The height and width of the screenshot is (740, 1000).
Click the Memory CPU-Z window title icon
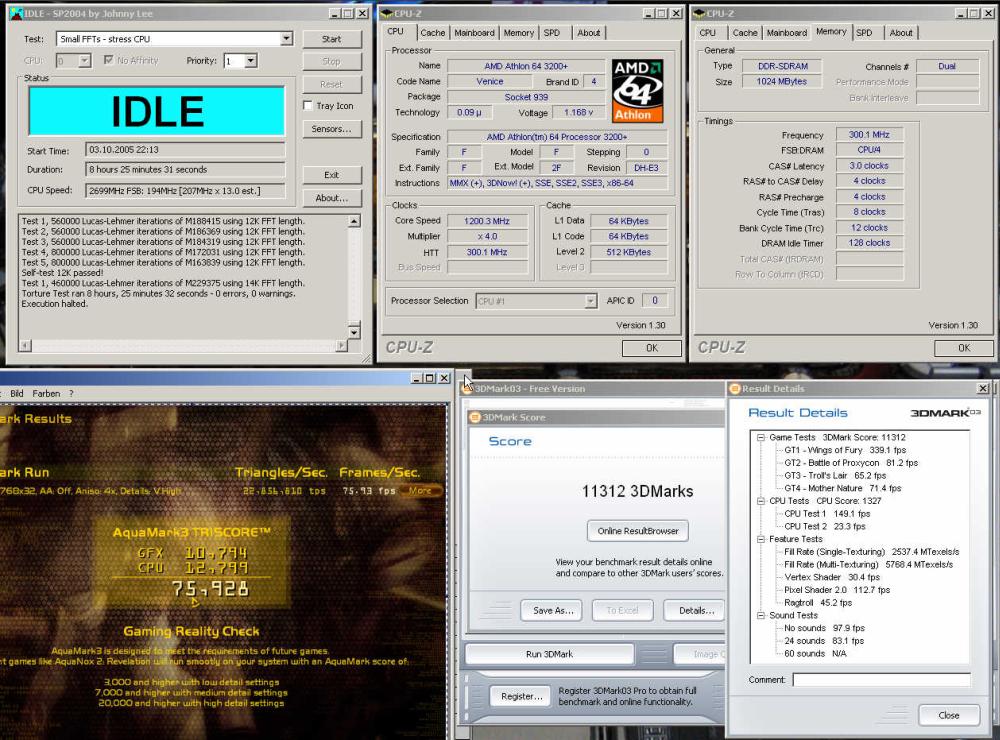click(x=699, y=13)
